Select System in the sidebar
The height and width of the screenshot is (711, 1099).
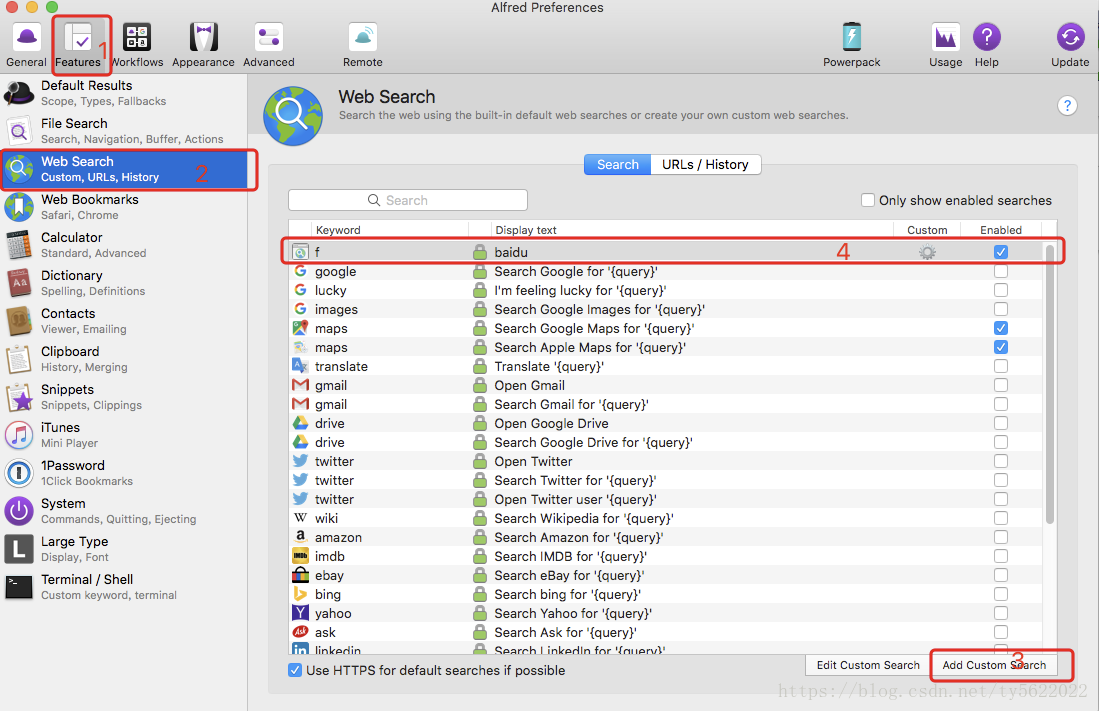[x=123, y=510]
